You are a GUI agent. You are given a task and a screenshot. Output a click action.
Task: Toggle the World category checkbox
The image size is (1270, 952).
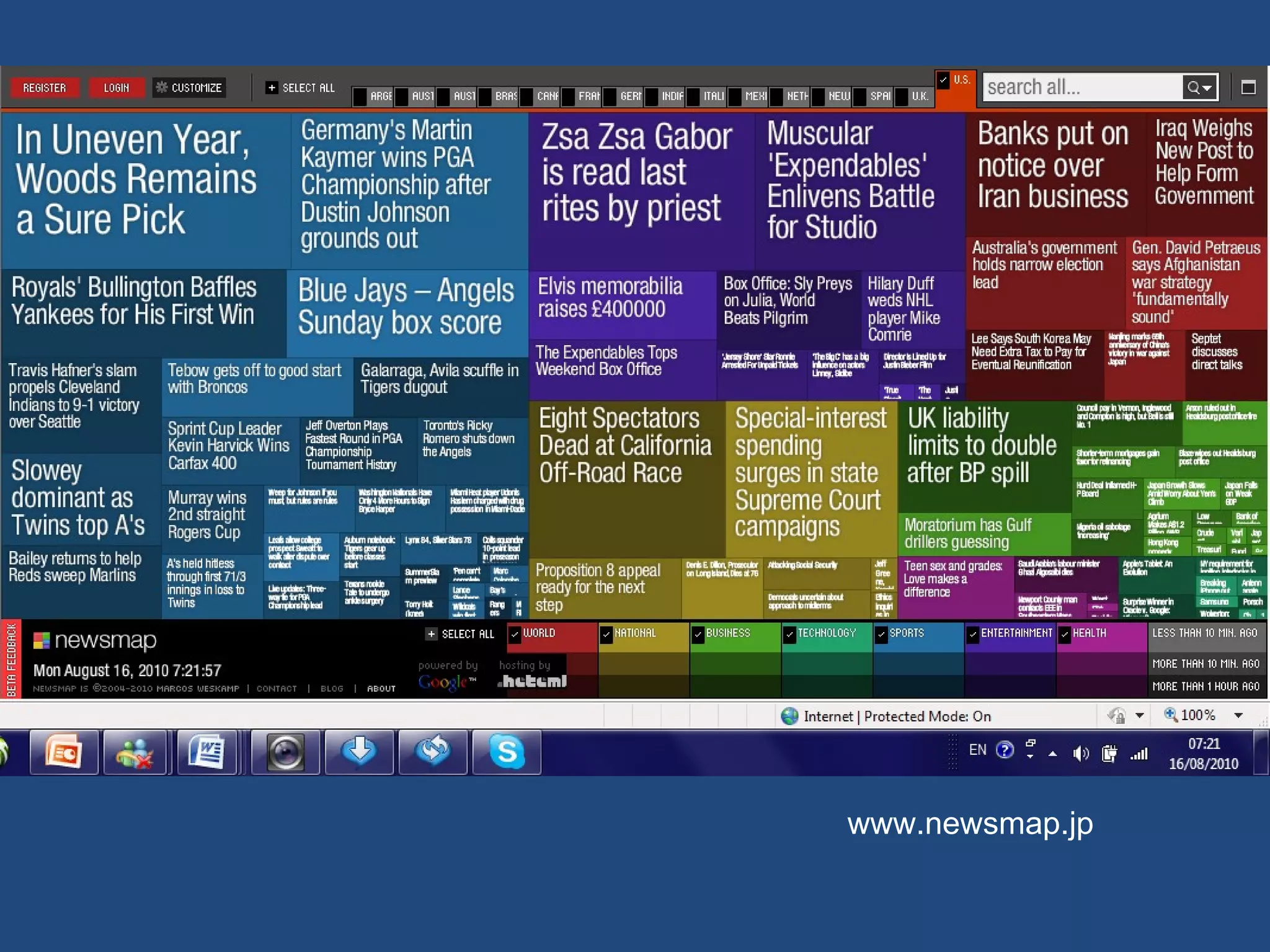(514, 634)
